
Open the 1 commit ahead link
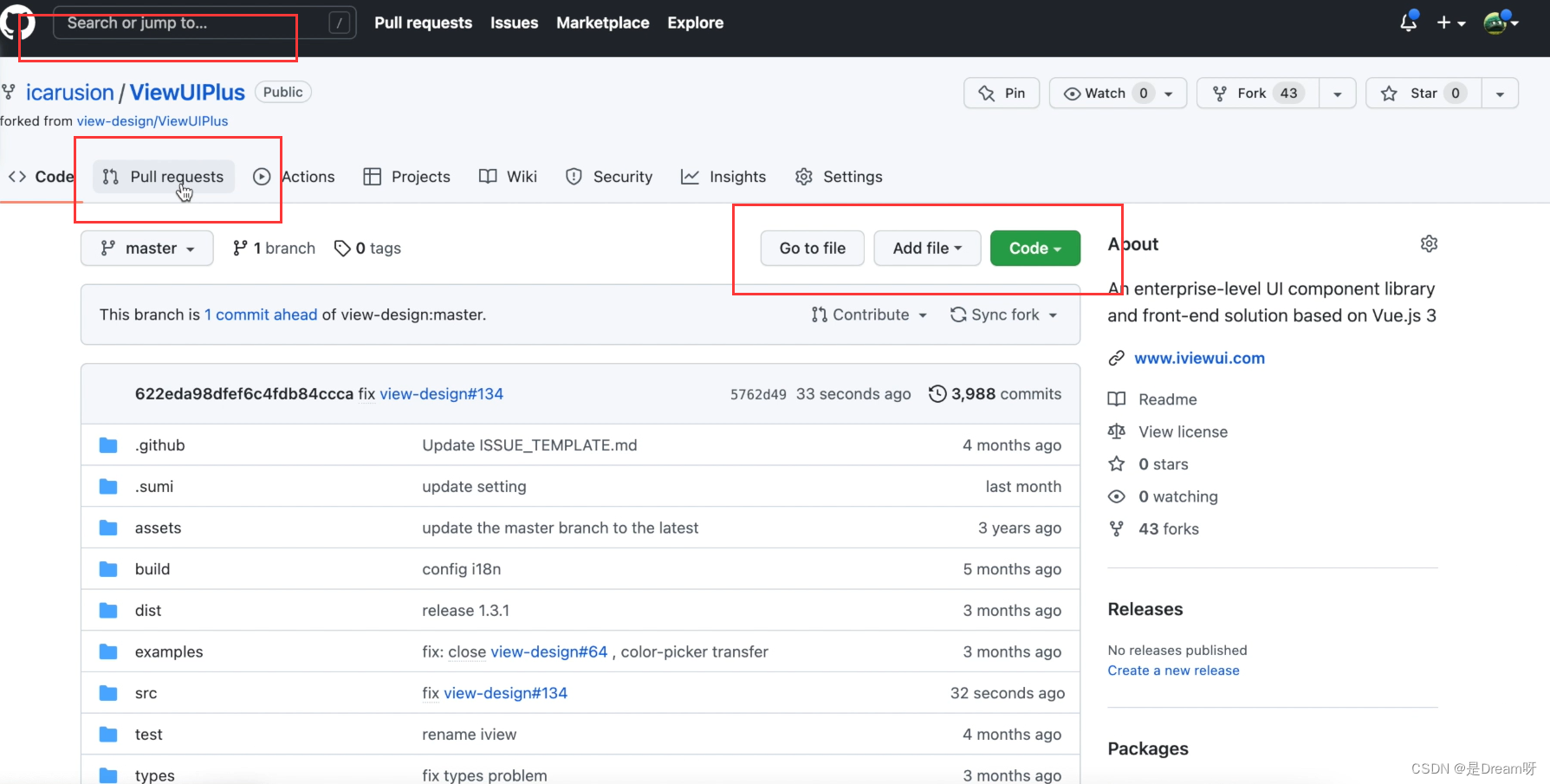pyautogui.click(x=261, y=314)
